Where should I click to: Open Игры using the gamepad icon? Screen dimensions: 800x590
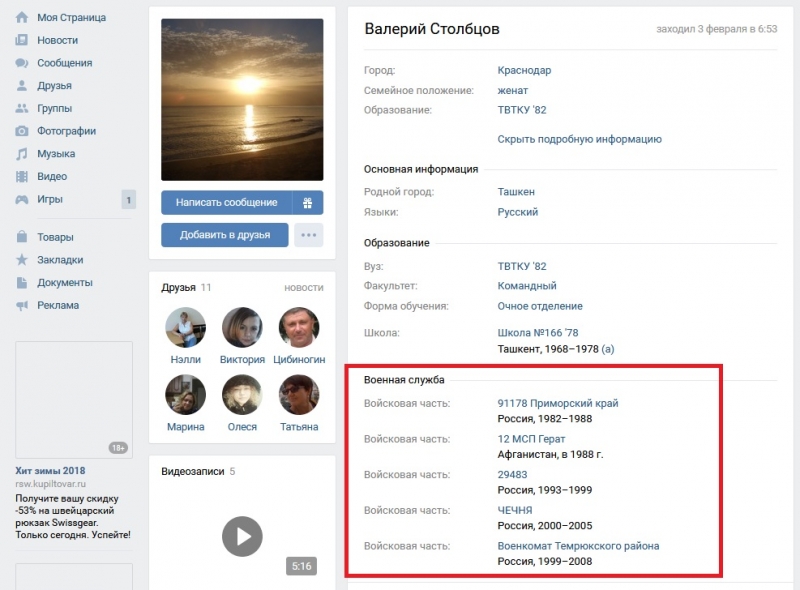[x=21, y=199]
